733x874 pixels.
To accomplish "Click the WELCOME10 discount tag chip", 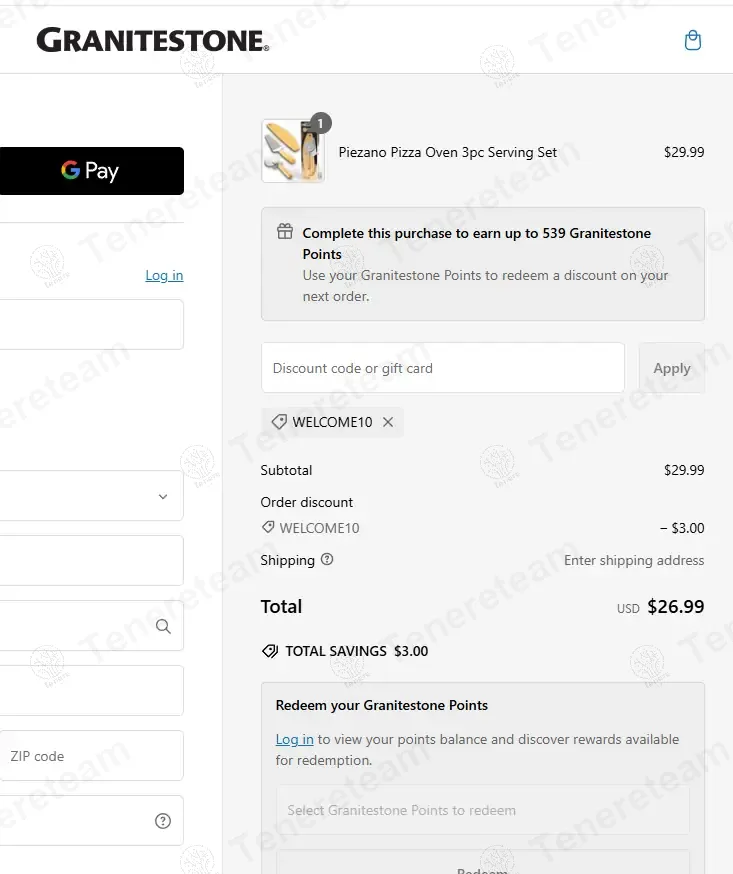I will point(322,422).
